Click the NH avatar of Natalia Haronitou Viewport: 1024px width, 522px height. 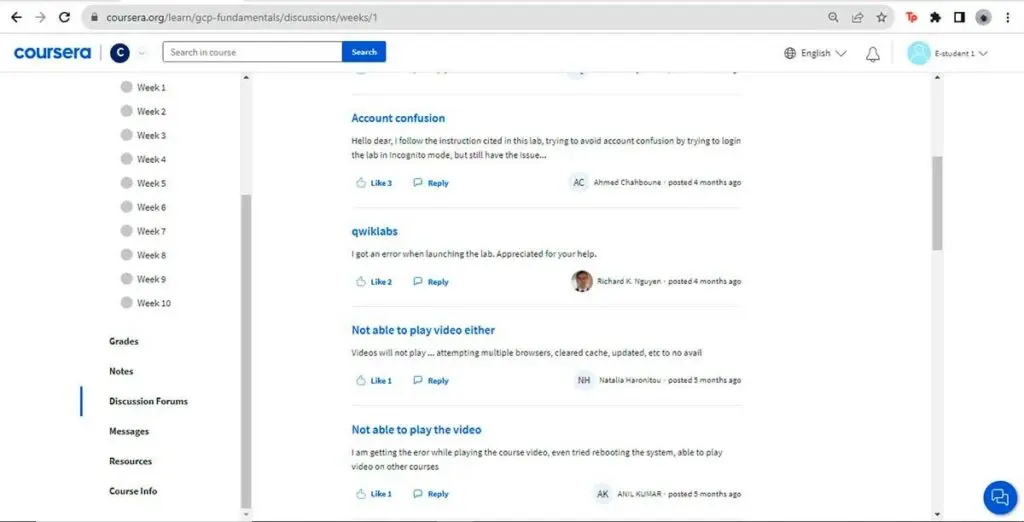(x=584, y=380)
